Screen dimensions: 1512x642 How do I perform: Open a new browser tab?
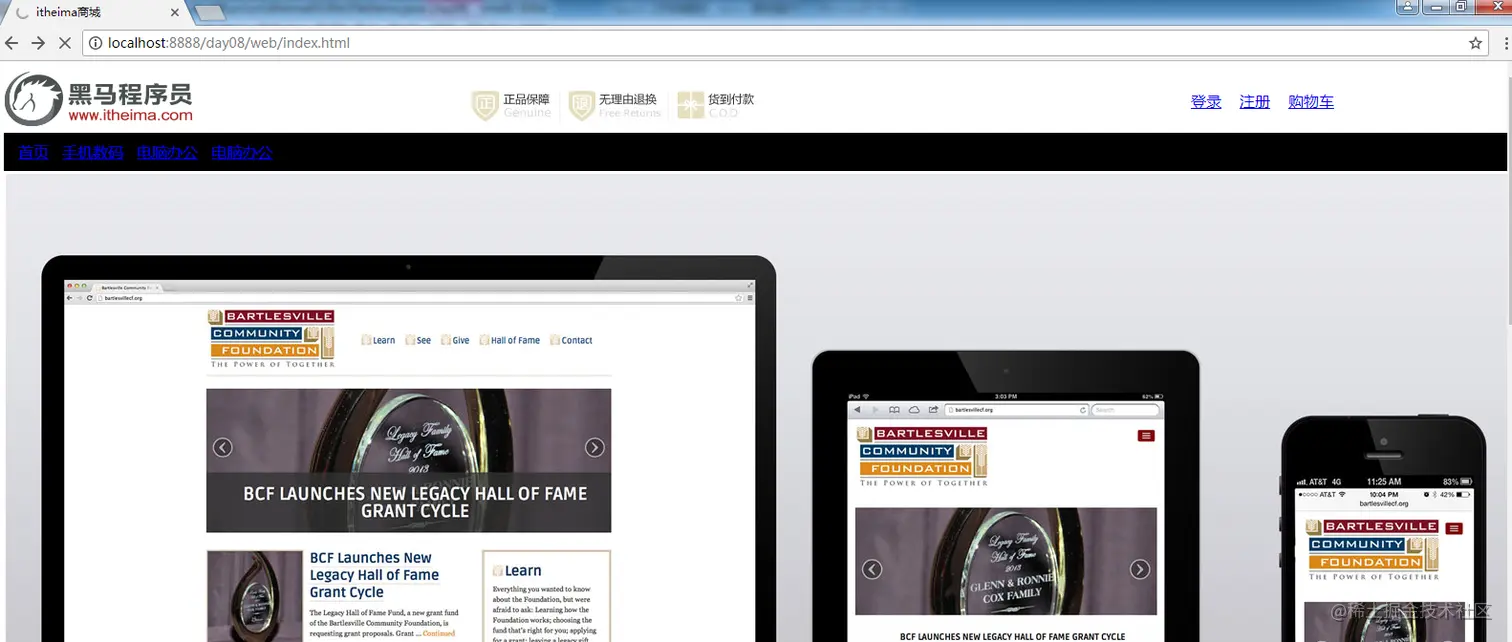[x=209, y=13]
